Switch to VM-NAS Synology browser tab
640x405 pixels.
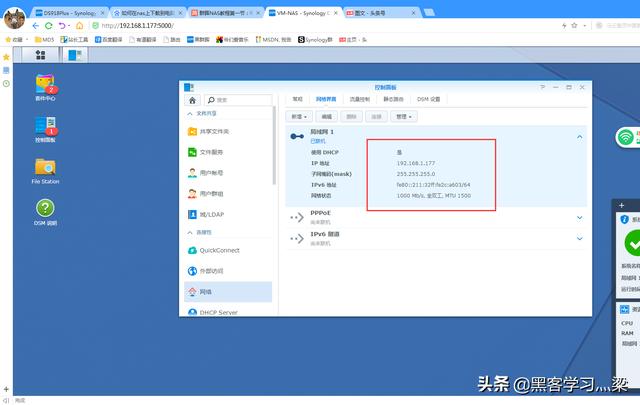pyautogui.click(x=303, y=13)
